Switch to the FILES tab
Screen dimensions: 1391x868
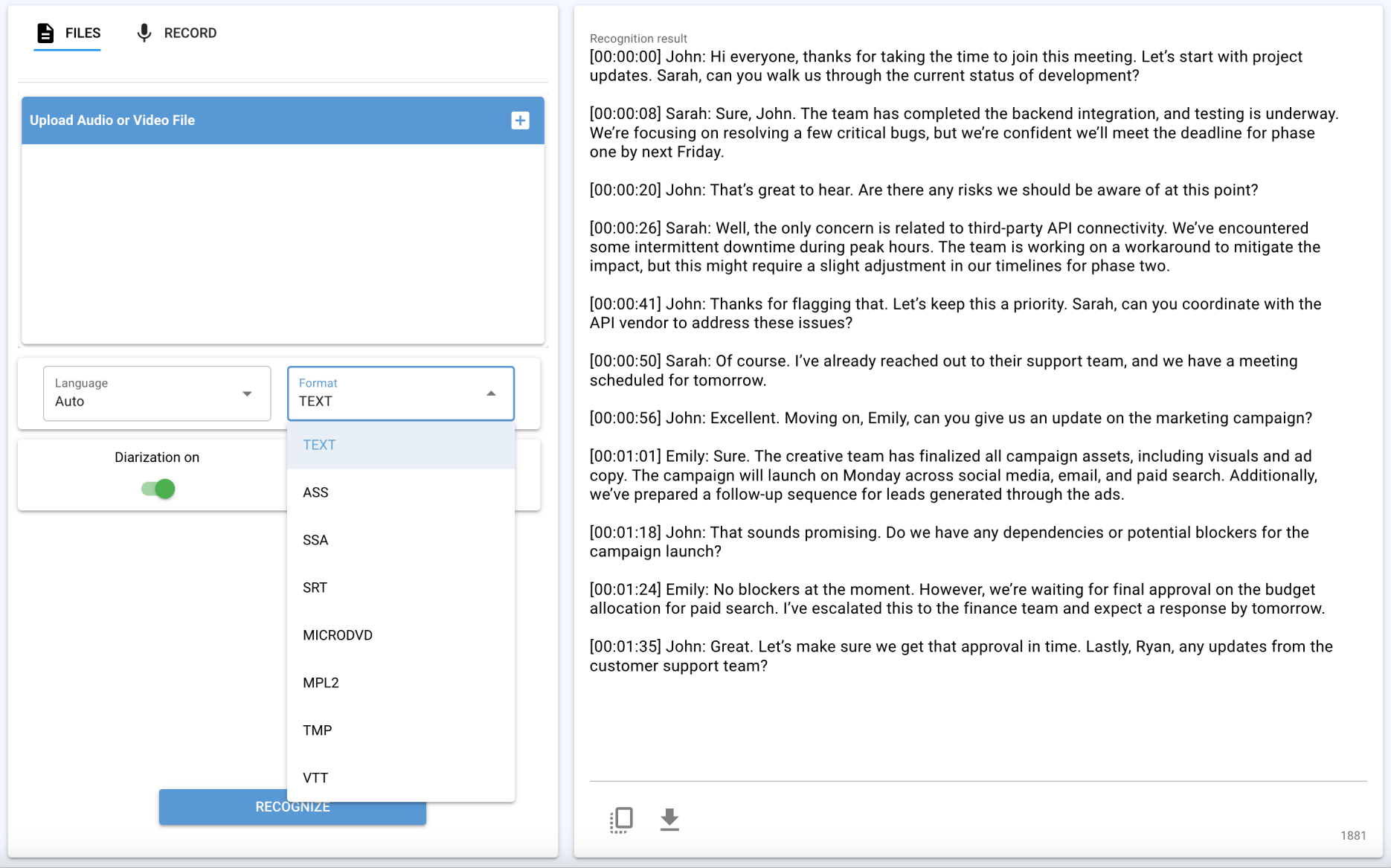point(82,33)
